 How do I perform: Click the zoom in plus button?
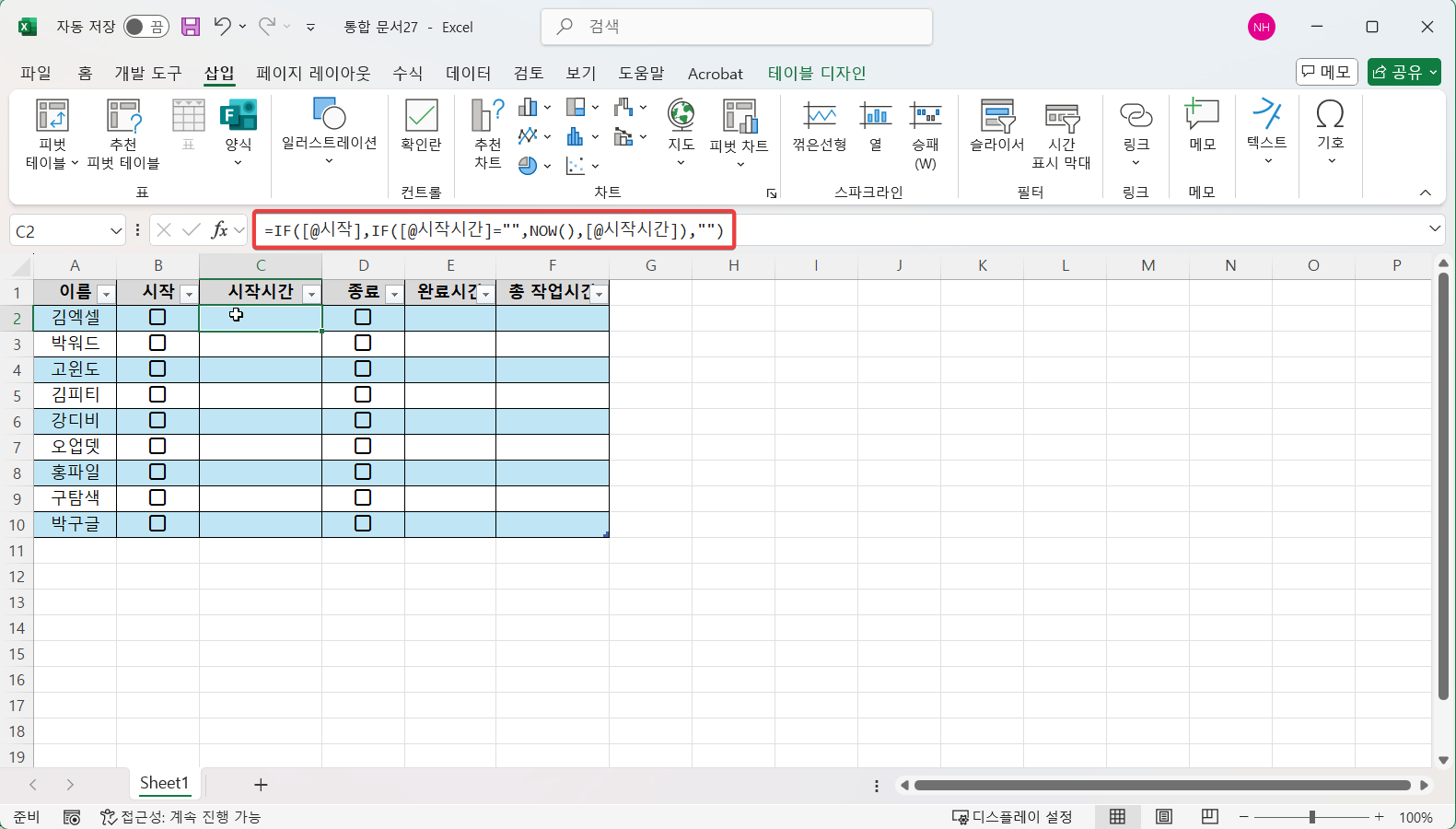(1379, 817)
